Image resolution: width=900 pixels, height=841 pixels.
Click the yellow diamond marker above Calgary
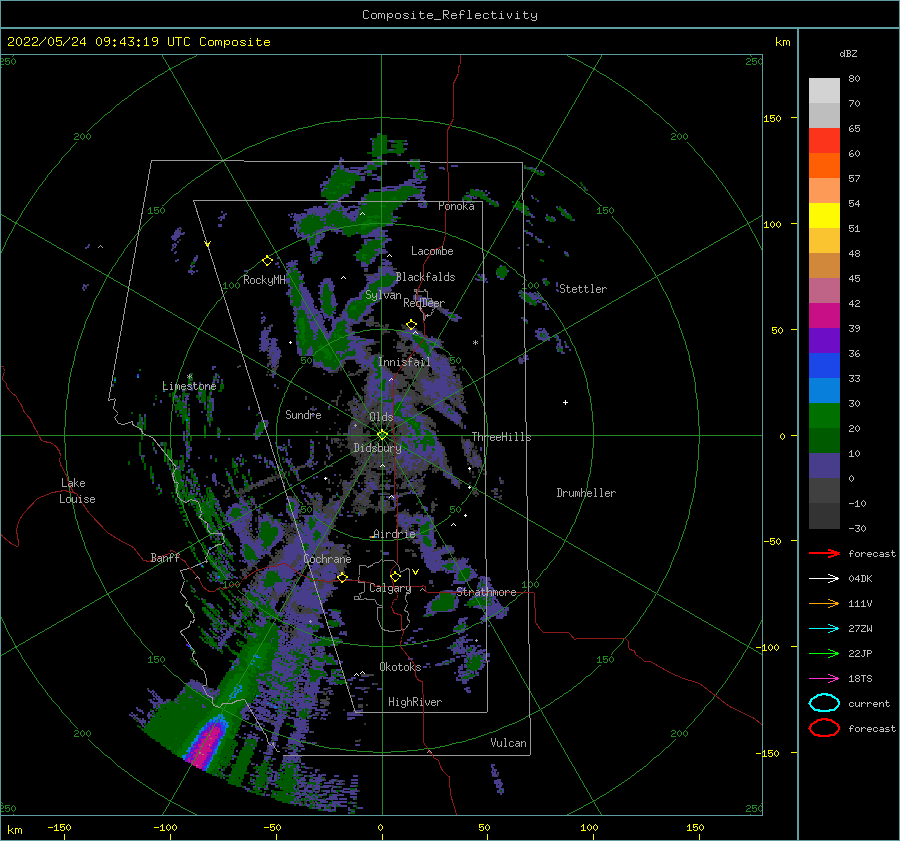[x=395, y=576]
